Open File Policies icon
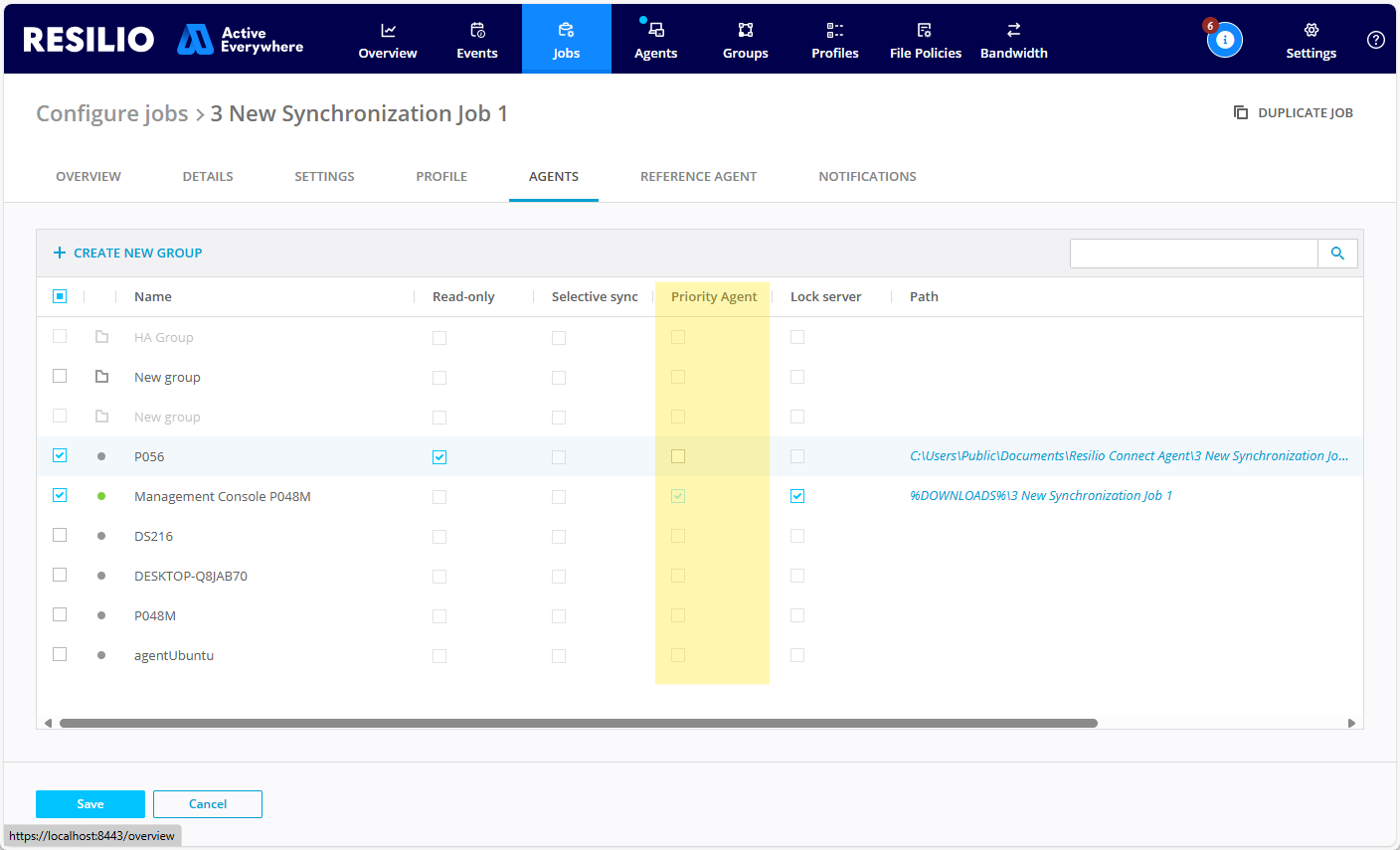 pyautogui.click(x=925, y=31)
